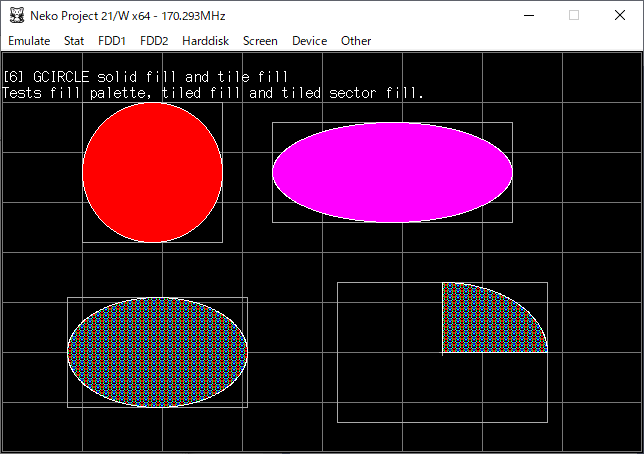This screenshot has height=454, width=644.
Task: Open the Harddisk menu
Action: 205,41
